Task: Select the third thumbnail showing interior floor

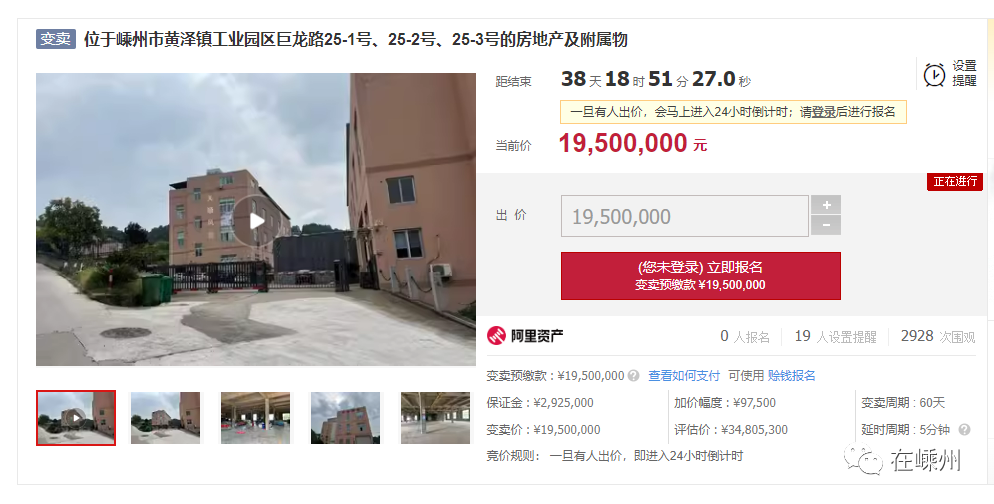Action: 255,418
